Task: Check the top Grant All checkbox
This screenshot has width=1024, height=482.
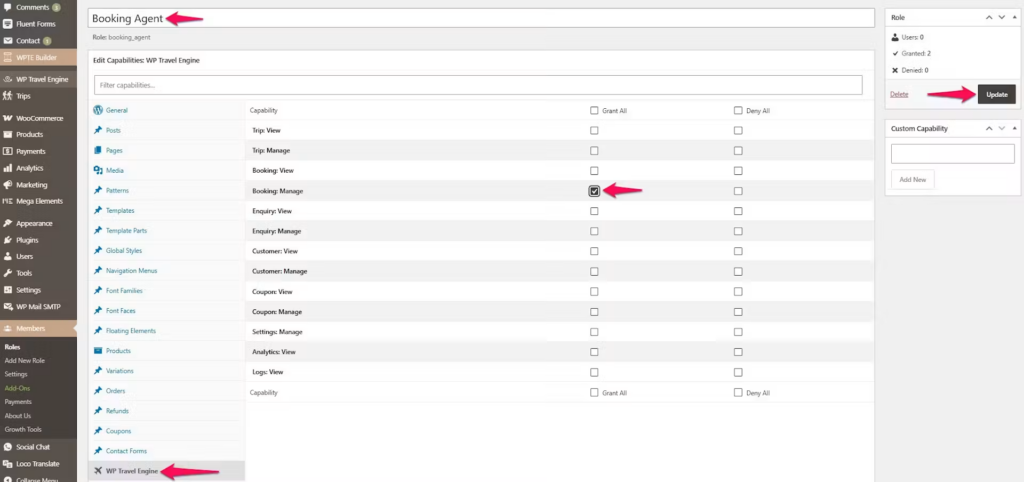Action: 594,110
